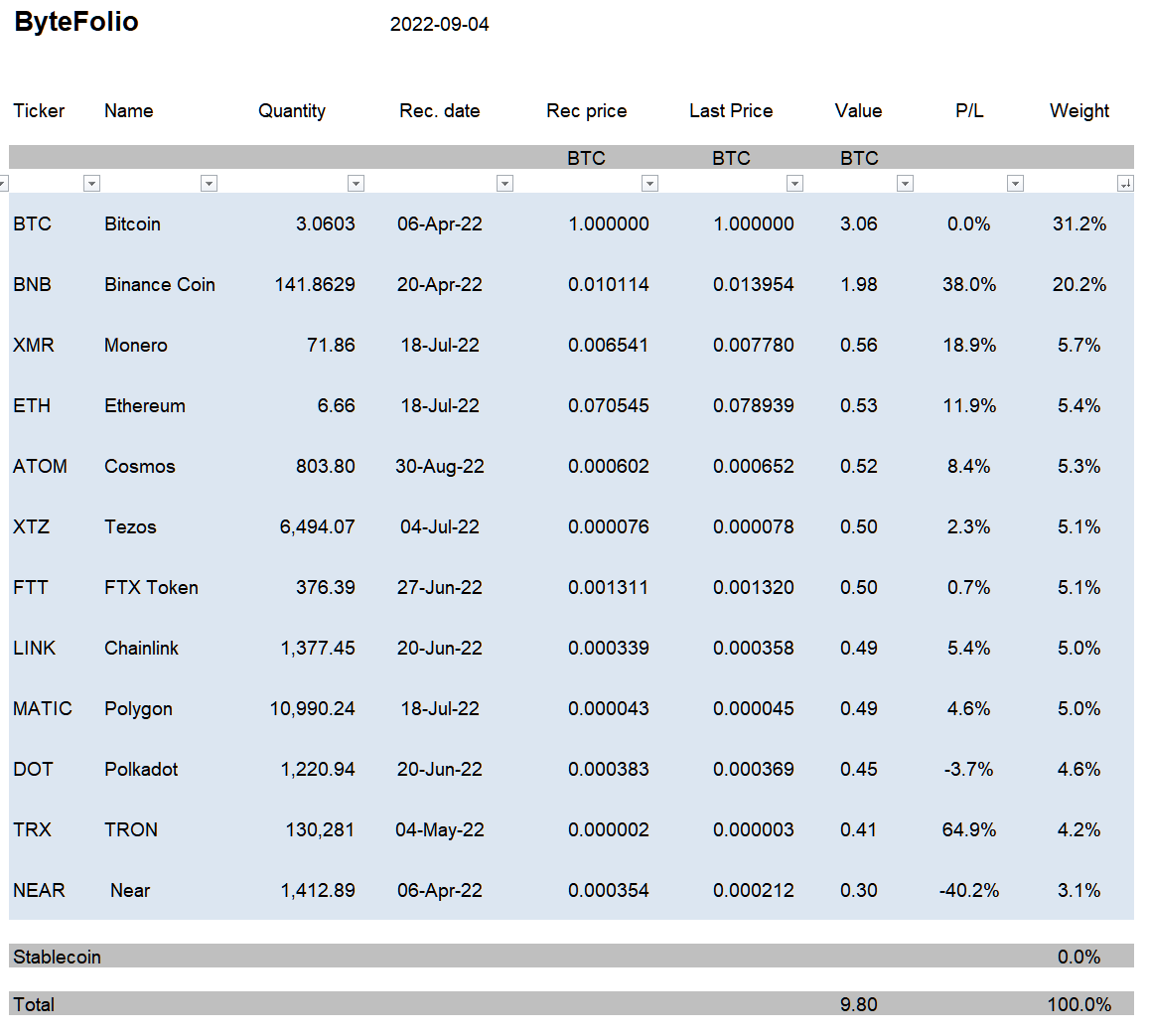Open the sorted Weight column filter dropdown
This screenshot has height=1036, width=1149.
[x=1125, y=183]
